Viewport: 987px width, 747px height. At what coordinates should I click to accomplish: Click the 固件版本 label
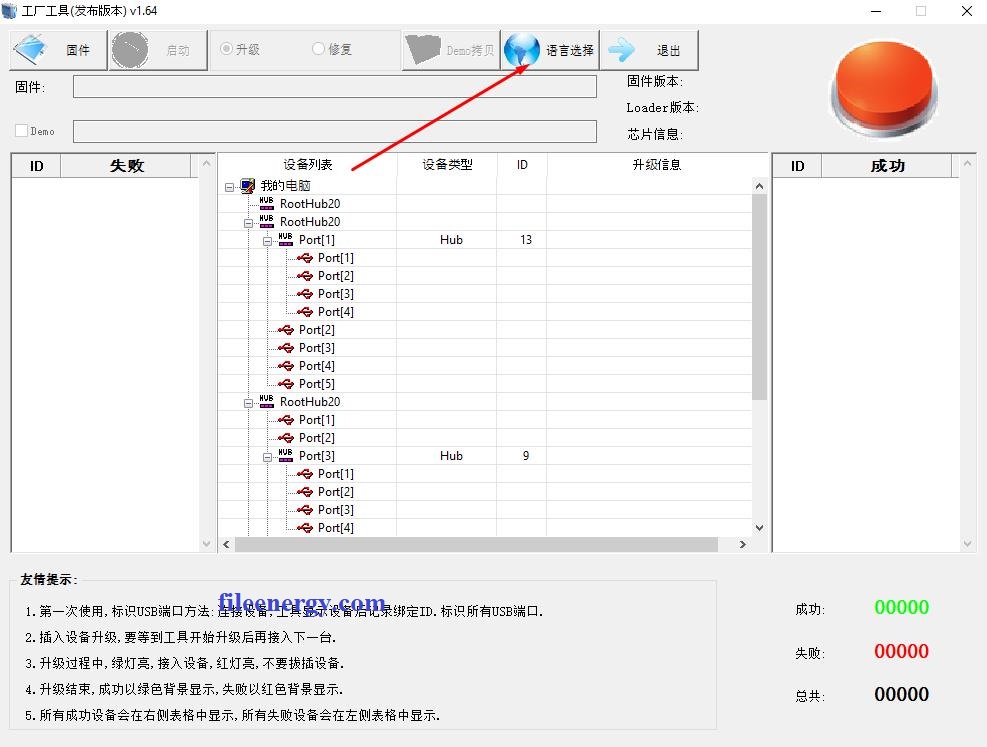pyautogui.click(x=655, y=81)
